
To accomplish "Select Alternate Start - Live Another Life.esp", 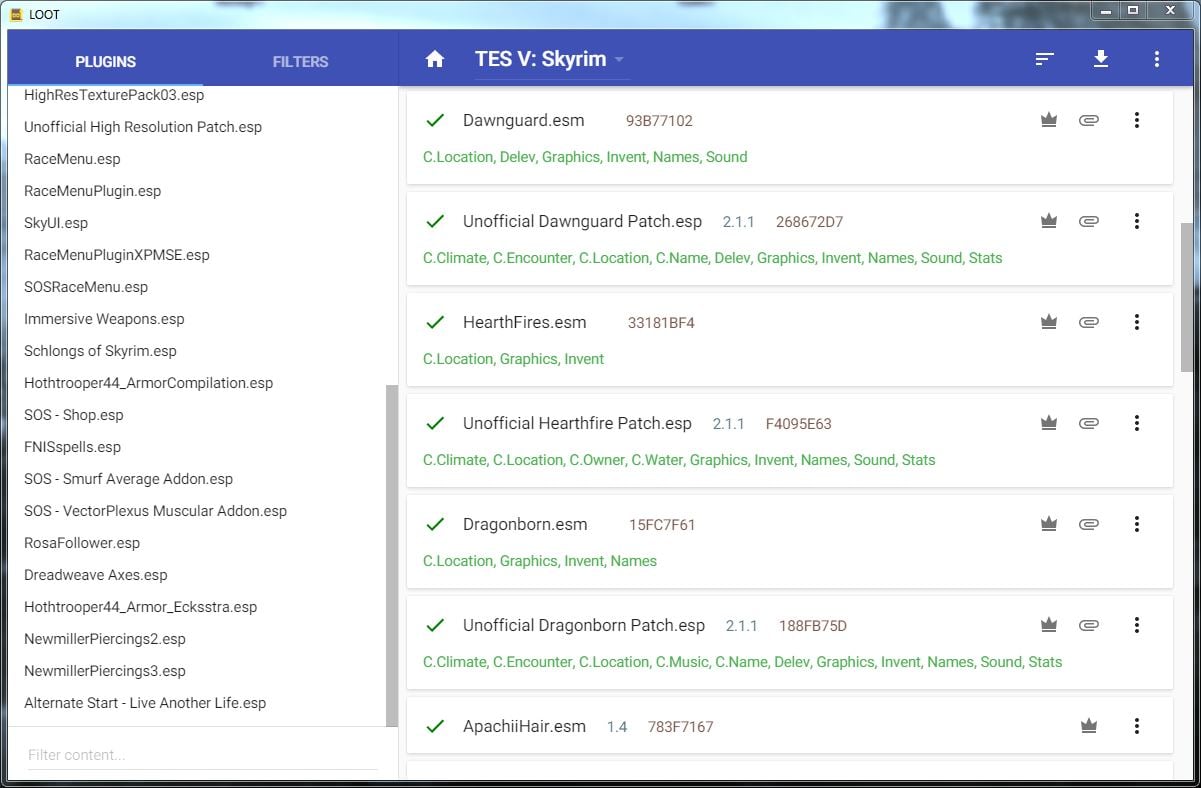I will coord(145,703).
